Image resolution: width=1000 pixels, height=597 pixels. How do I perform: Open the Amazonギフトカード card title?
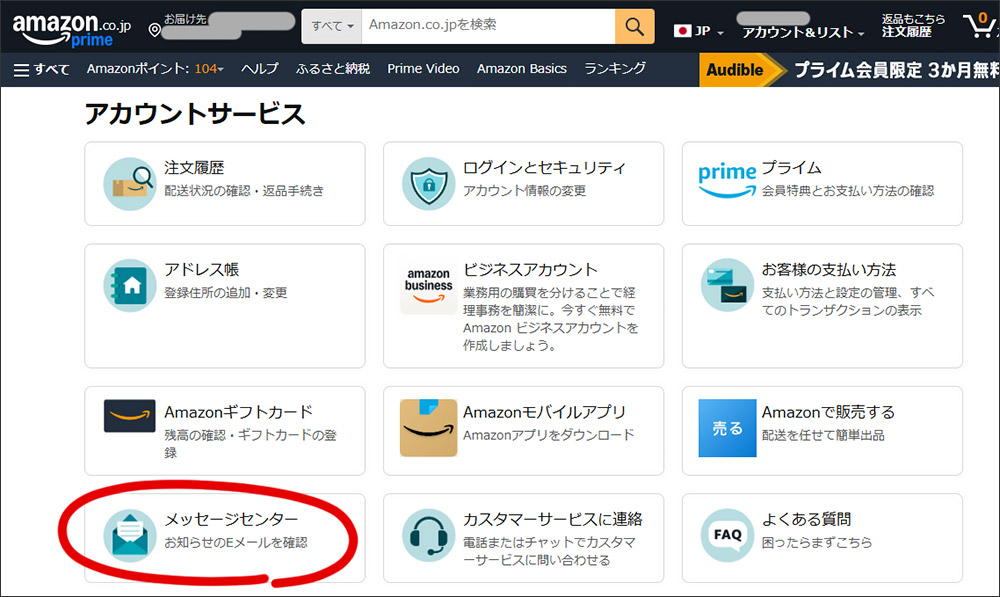coord(239,412)
